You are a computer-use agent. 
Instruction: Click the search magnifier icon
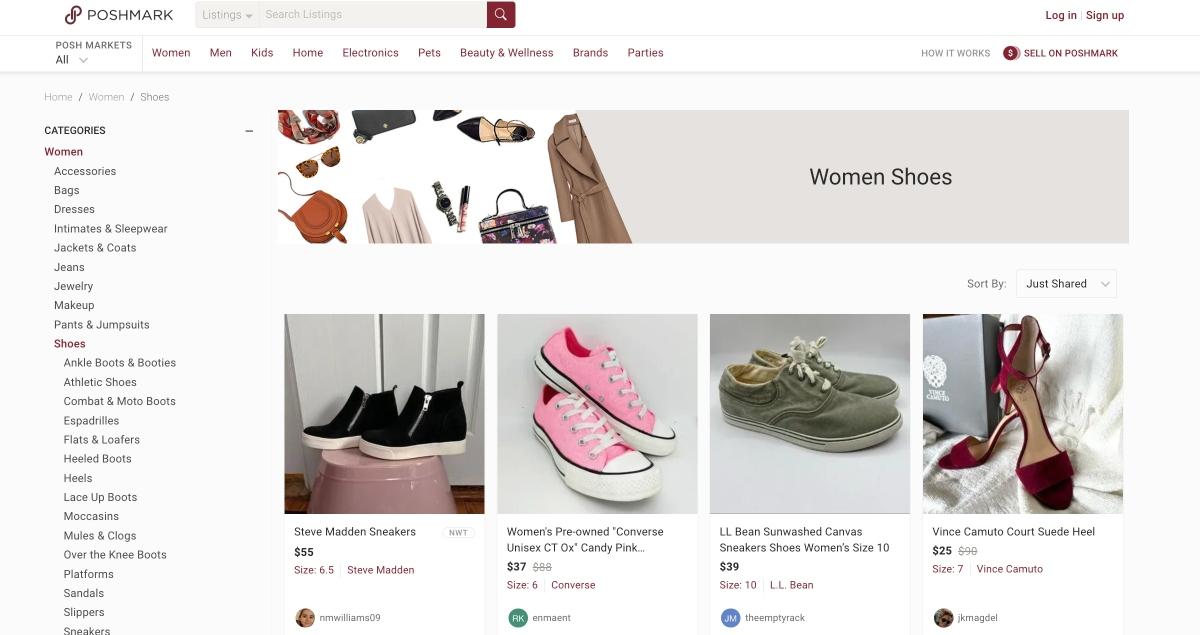tap(499, 14)
